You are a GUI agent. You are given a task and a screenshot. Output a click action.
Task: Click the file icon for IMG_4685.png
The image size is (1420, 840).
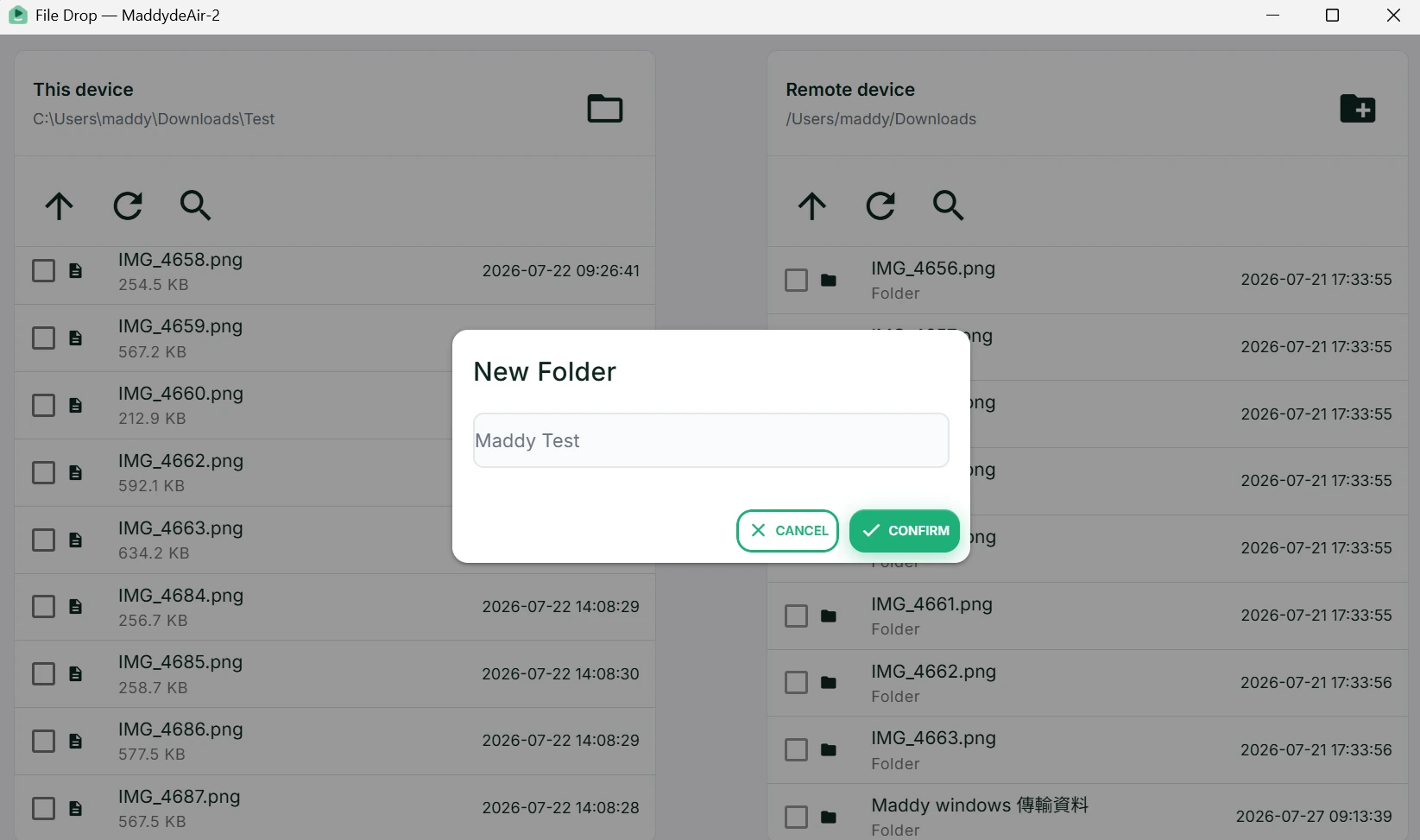click(75, 673)
